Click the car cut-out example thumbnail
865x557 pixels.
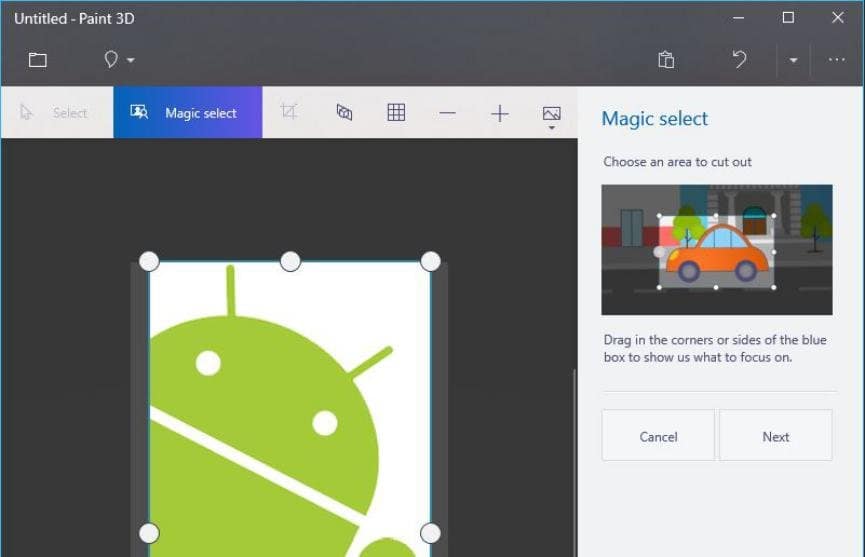pos(717,249)
